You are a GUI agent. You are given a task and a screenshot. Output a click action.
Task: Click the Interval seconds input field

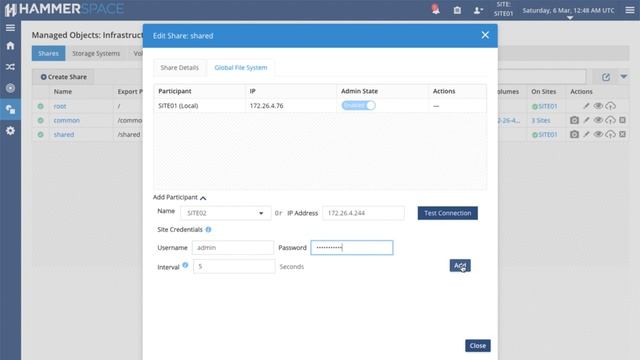tap(234, 267)
